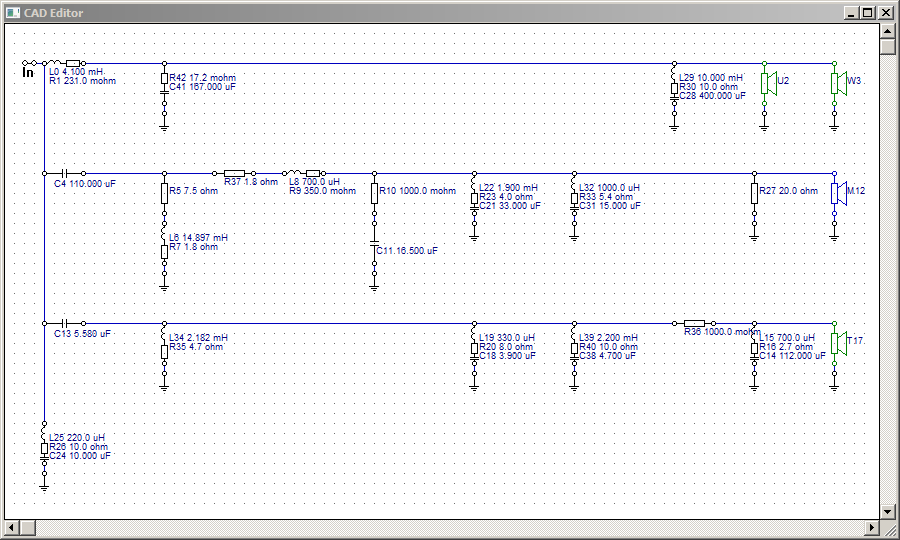The height and width of the screenshot is (540, 900).
Task: Click the R37 1.8 ohm resistor
Action: [234, 173]
